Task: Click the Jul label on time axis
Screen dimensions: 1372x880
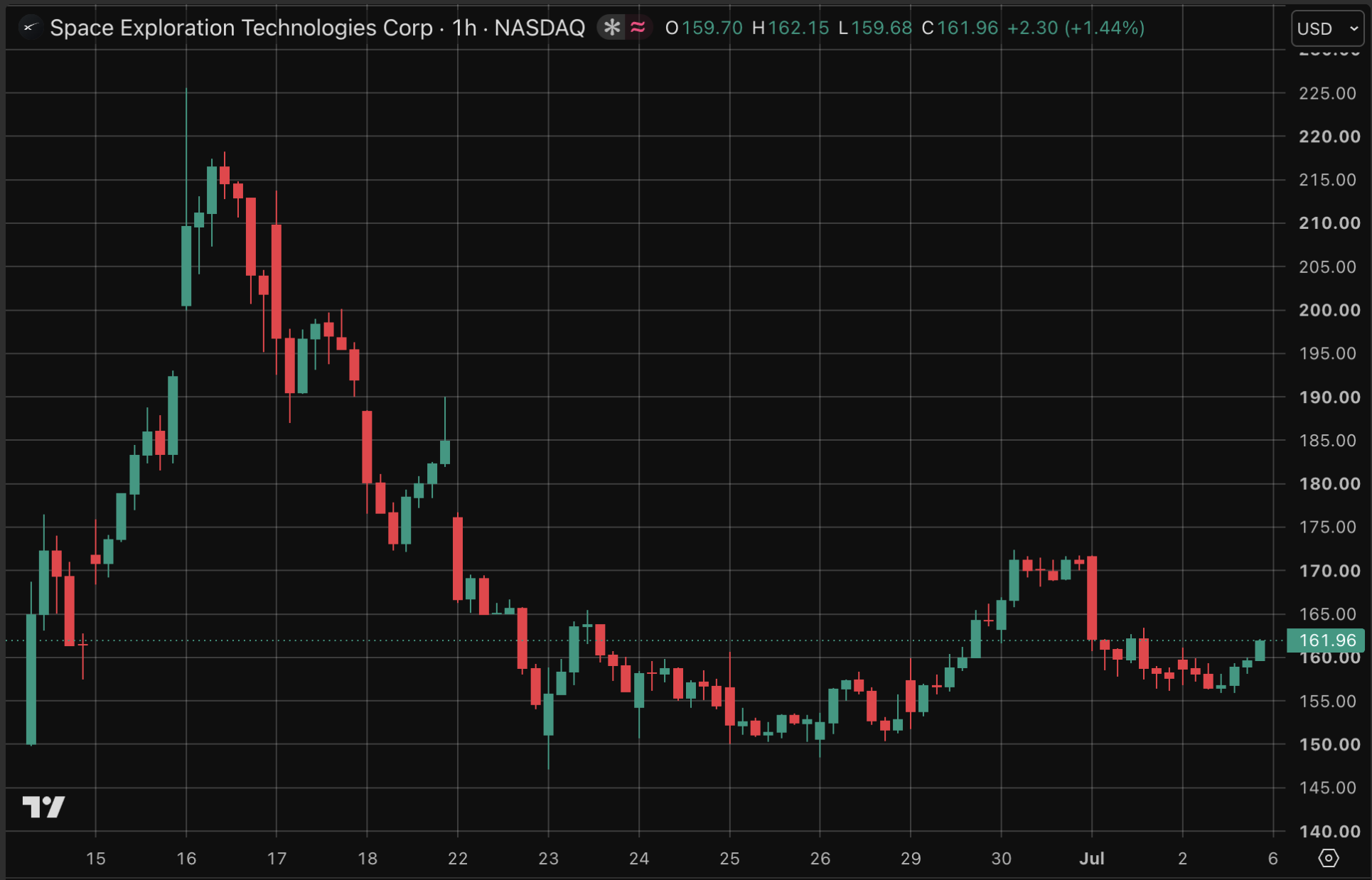Action: pyautogui.click(x=1092, y=858)
